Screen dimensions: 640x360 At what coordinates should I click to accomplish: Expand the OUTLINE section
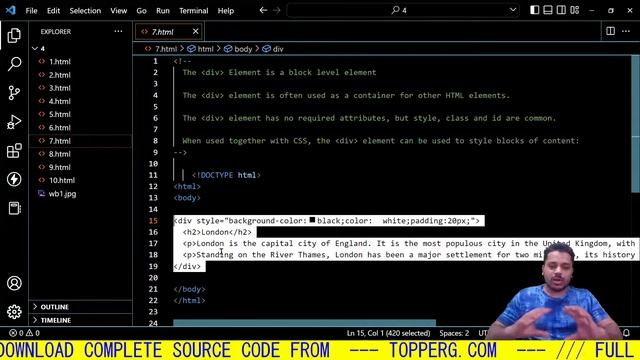(80, 307)
